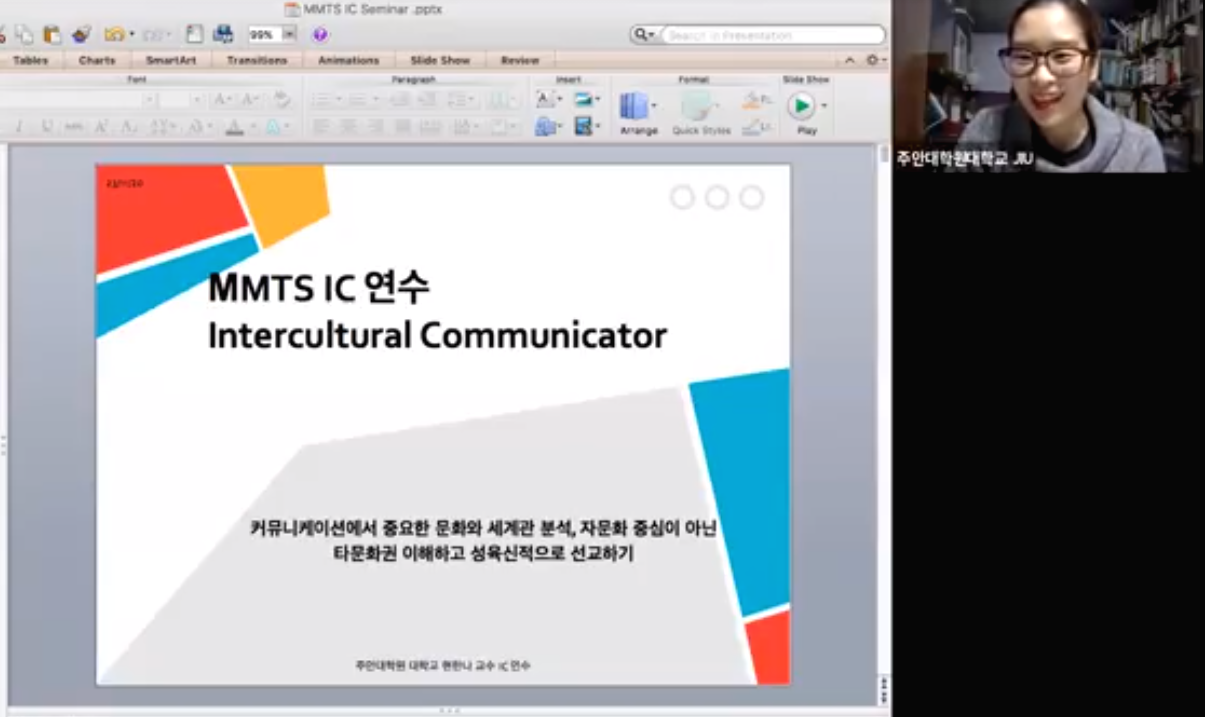Click the Copy icon in toolbar
1205x717 pixels.
(x=23, y=34)
